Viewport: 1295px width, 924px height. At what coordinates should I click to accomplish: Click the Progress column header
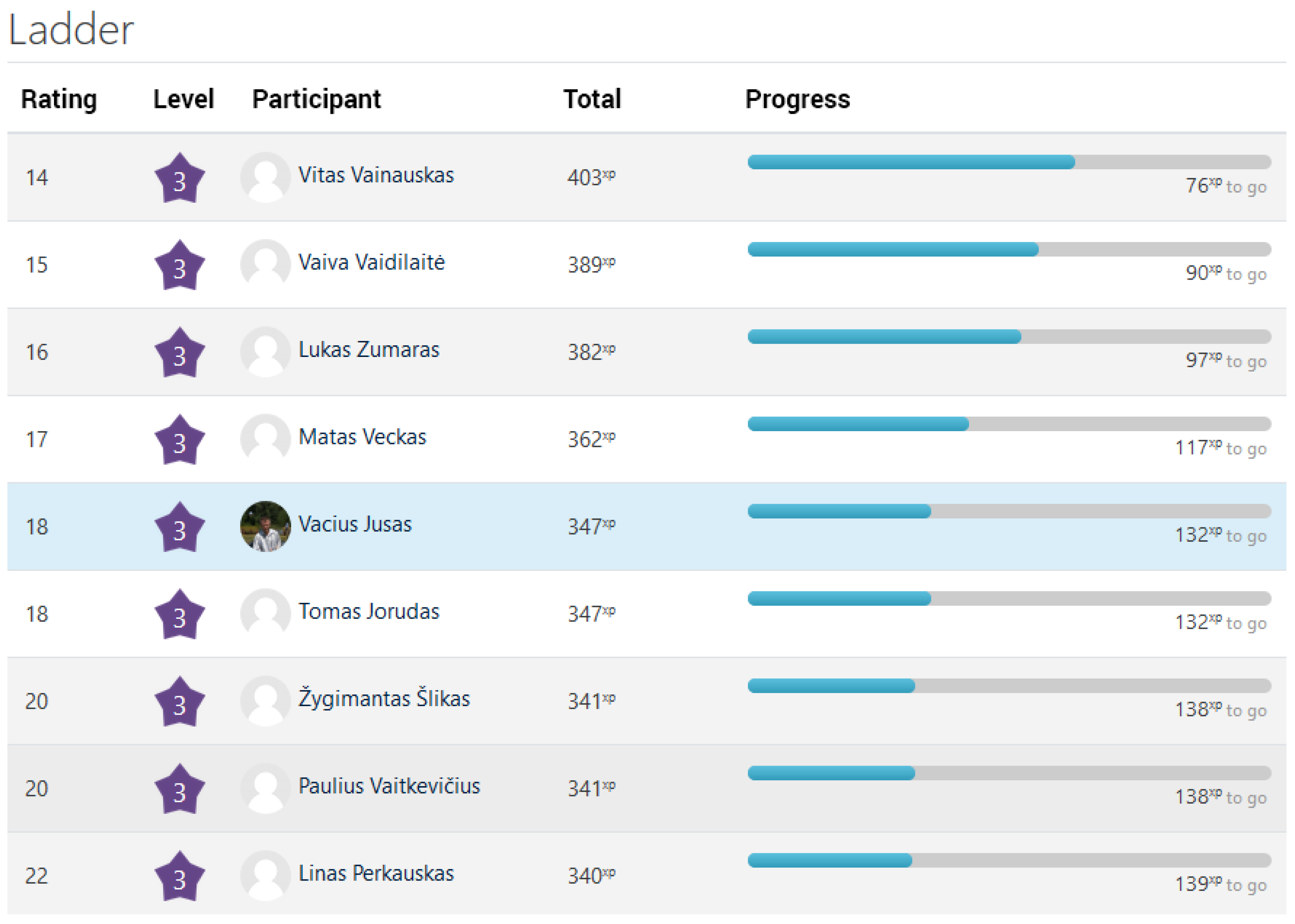[798, 99]
